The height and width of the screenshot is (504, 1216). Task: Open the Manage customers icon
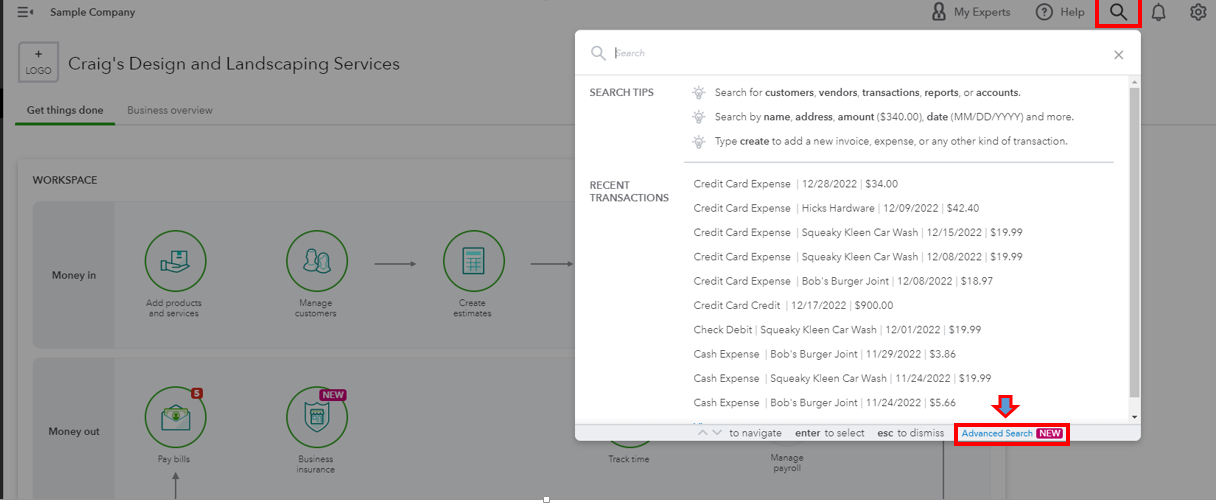(x=316, y=262)
